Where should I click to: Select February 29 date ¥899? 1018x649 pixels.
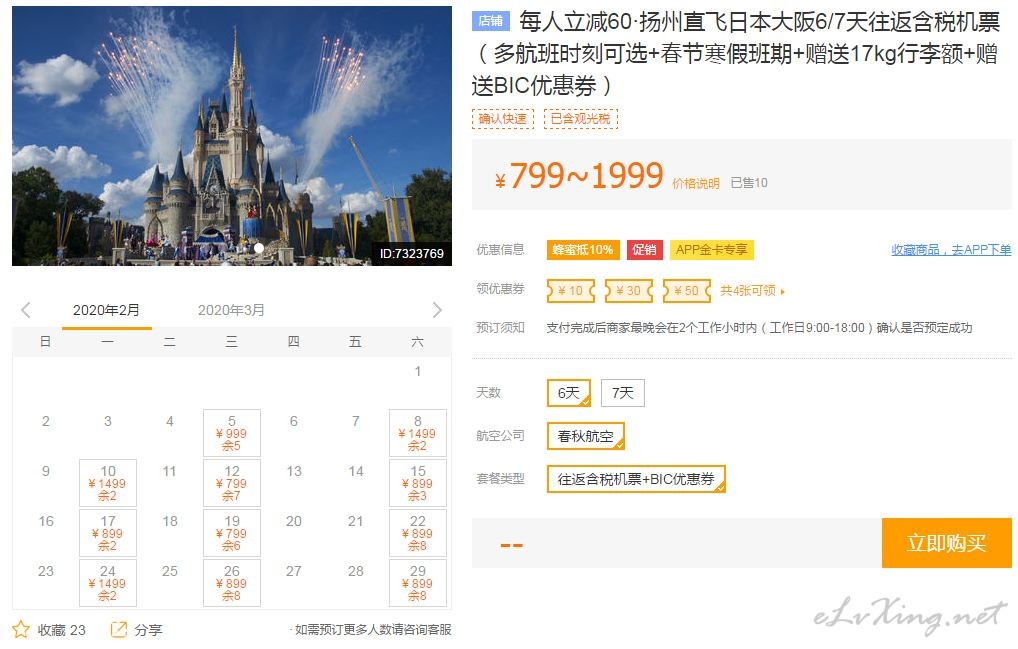point(417,583)
